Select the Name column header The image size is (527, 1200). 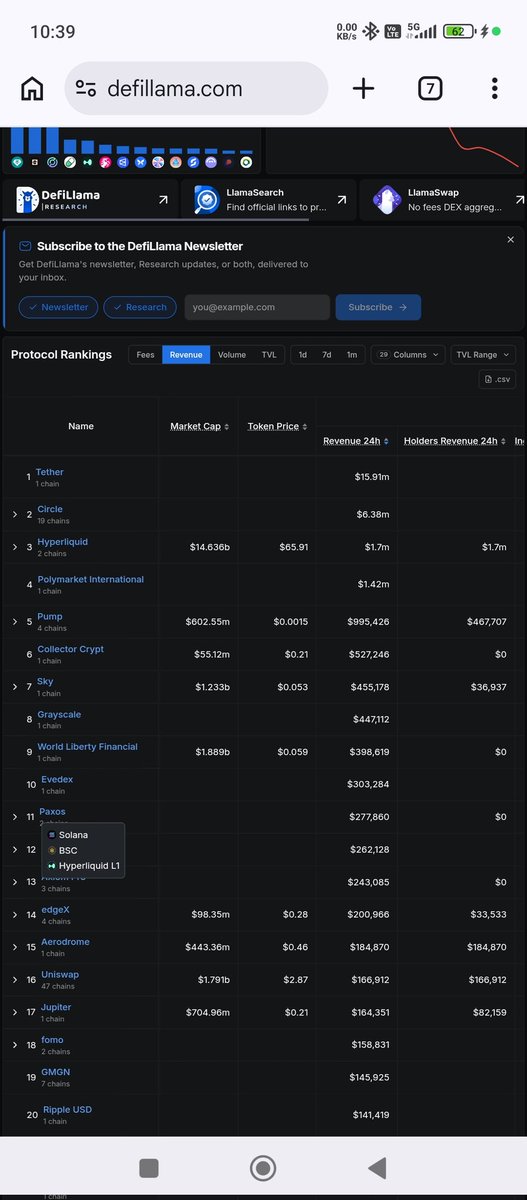coord(81,426)
